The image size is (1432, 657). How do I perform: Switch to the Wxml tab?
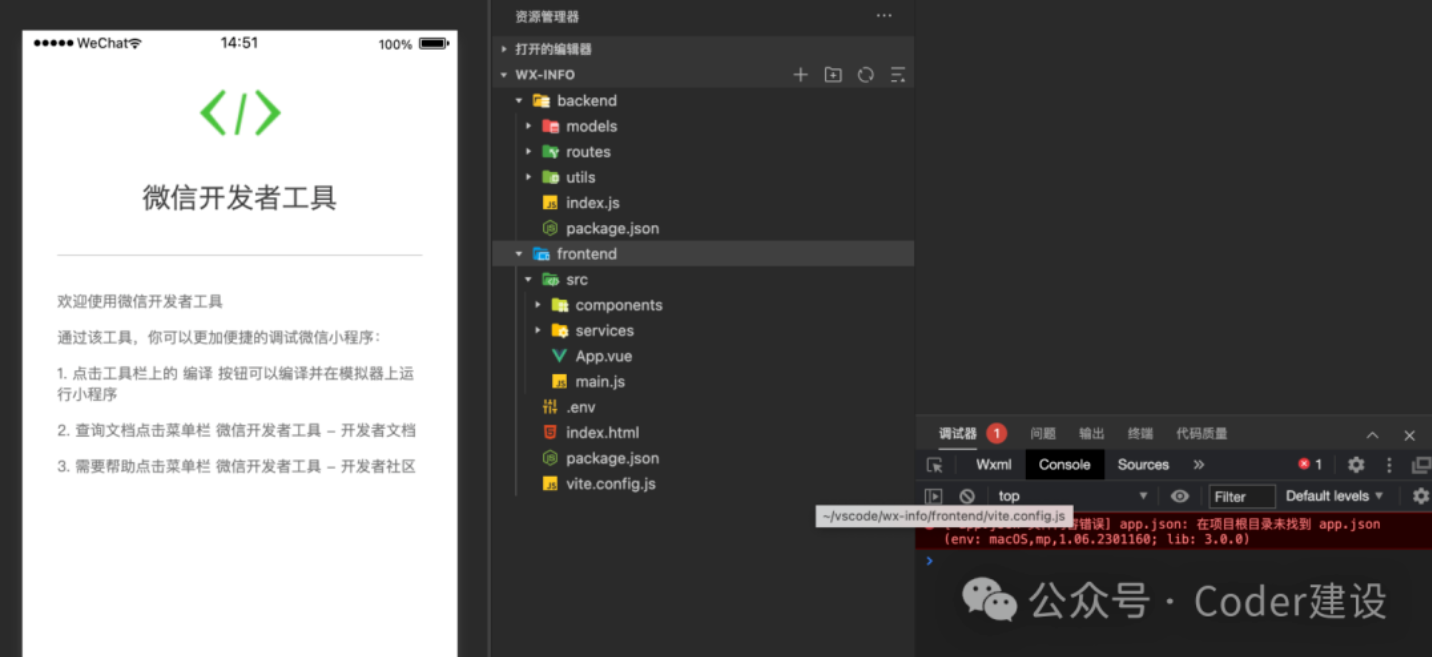[x=994, y=465]
